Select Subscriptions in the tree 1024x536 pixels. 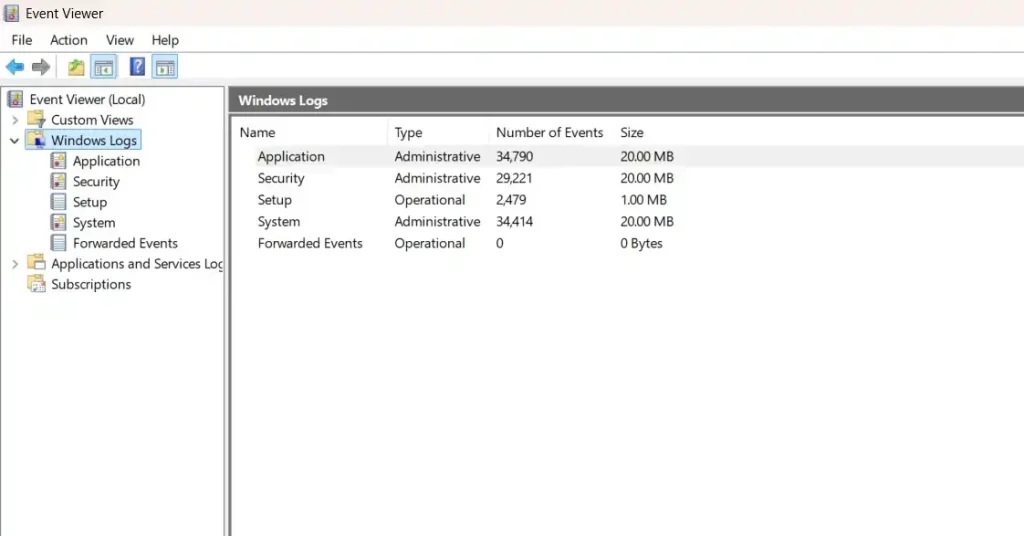click(x=91, y=284)
